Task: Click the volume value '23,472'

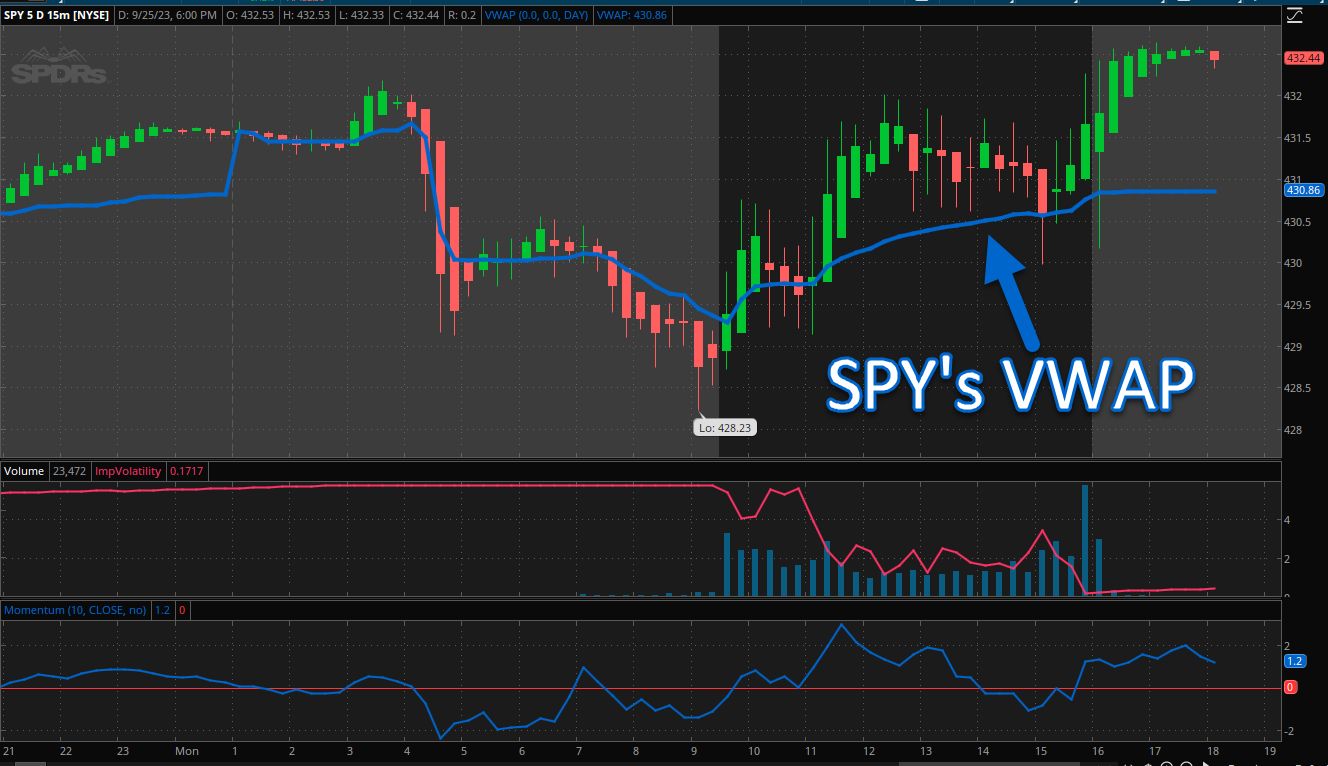Action: 69,471
